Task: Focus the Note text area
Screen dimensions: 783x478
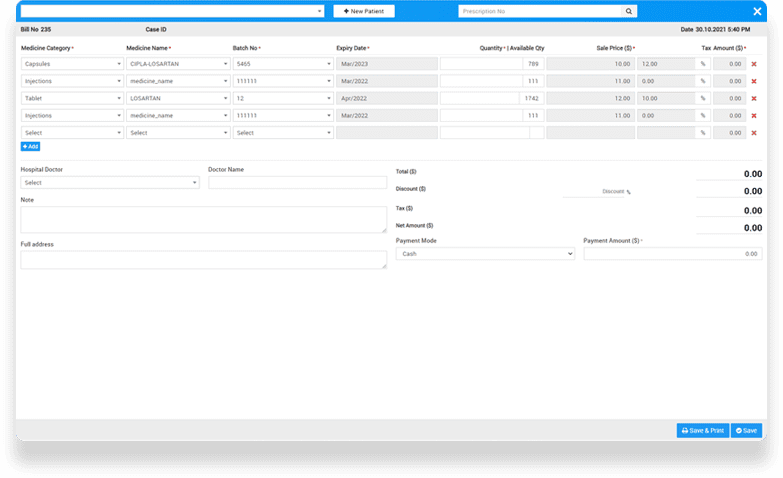Action: point(203,219)
